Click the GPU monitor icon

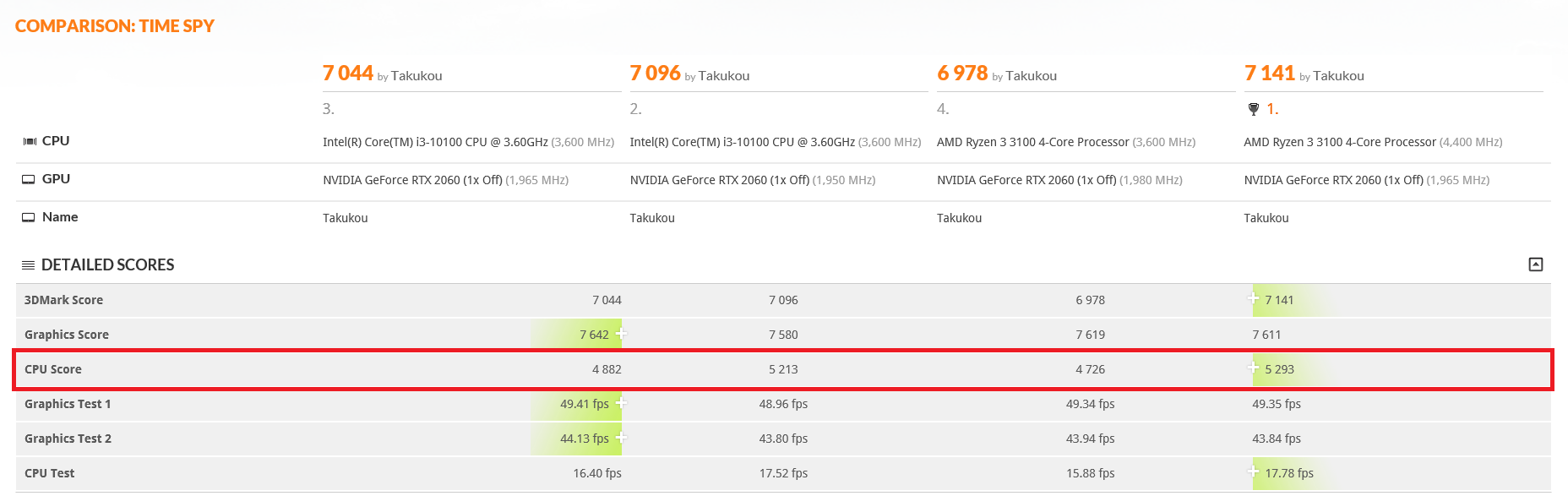[x=29, y=179]
